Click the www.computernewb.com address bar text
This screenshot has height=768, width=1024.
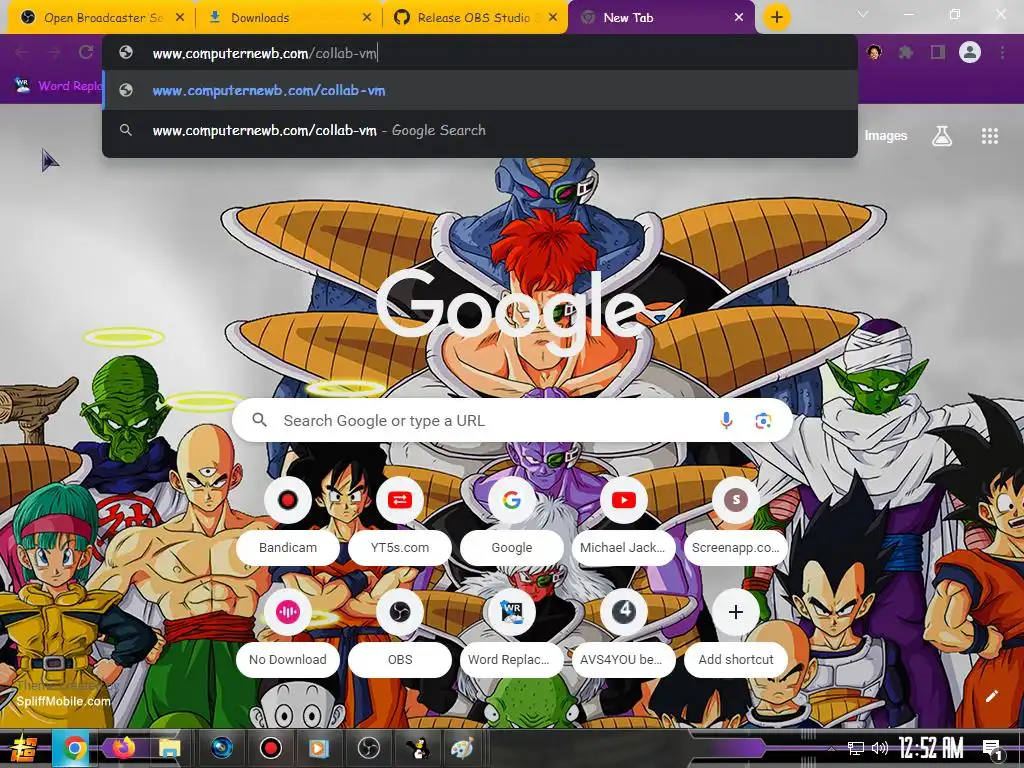[264, 54]
